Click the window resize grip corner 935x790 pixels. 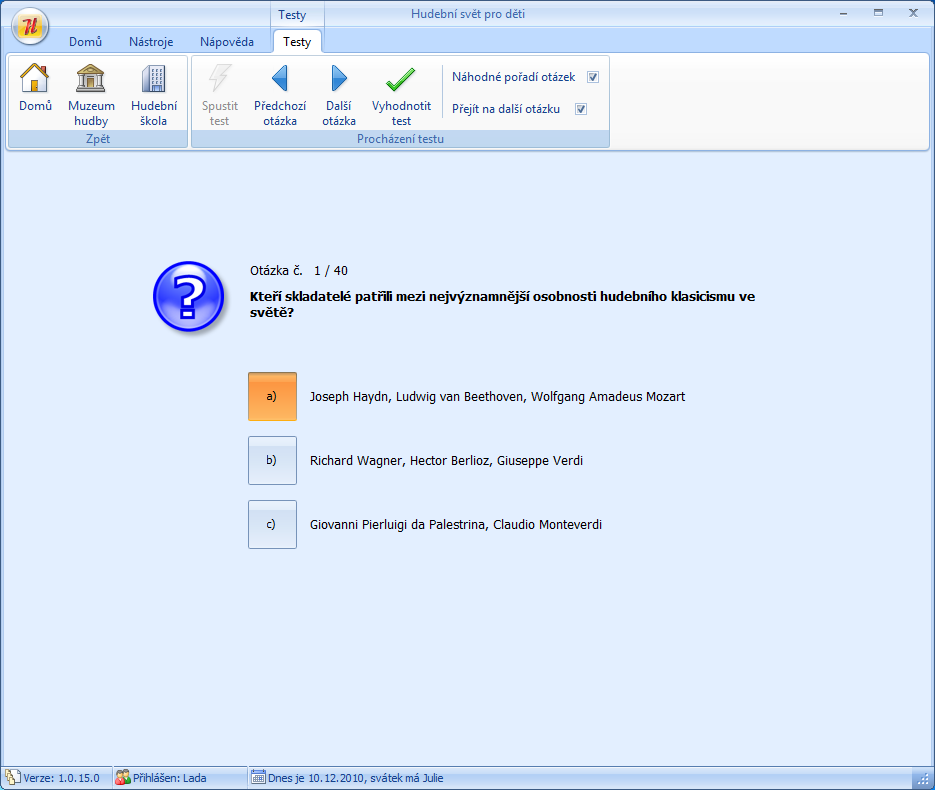click(922, 778)
